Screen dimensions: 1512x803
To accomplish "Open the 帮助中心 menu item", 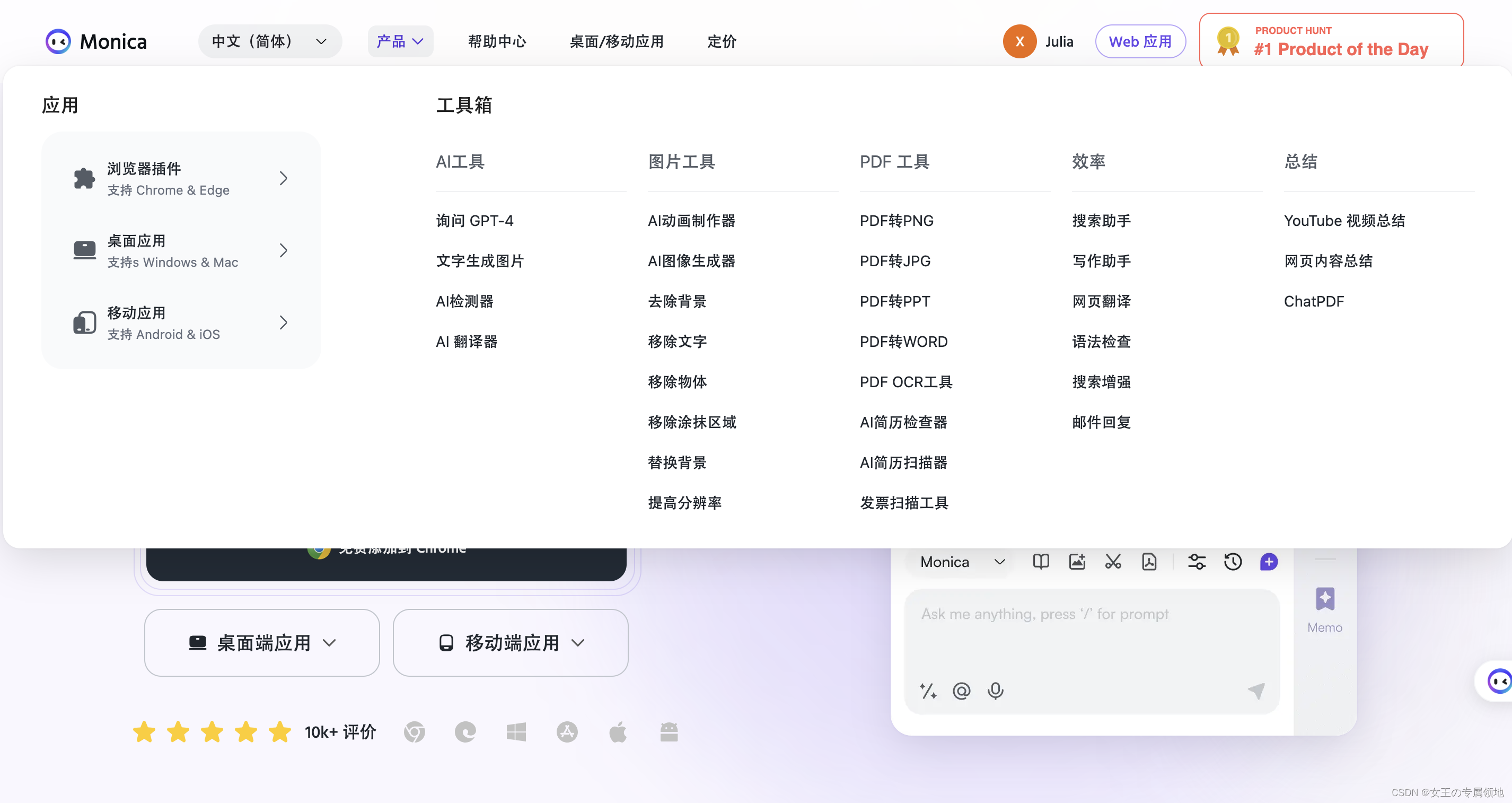I will point(497,41).
